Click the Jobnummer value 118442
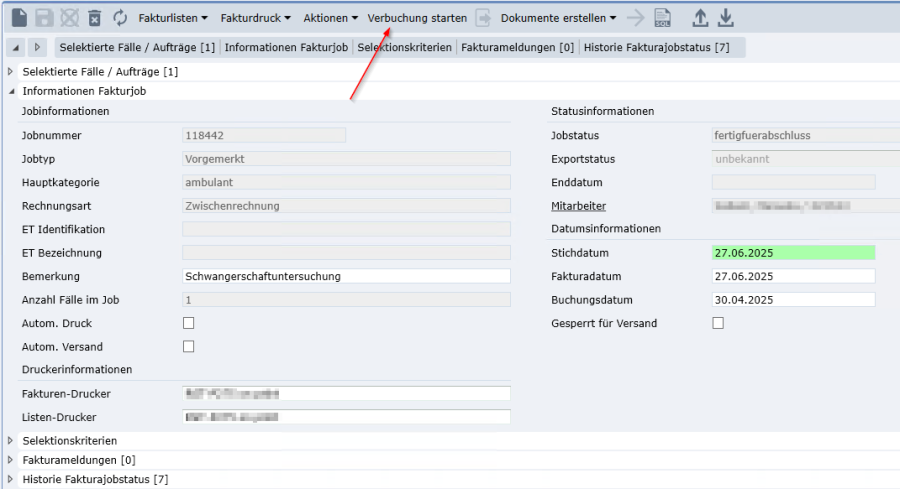 [x=264, y=135]
